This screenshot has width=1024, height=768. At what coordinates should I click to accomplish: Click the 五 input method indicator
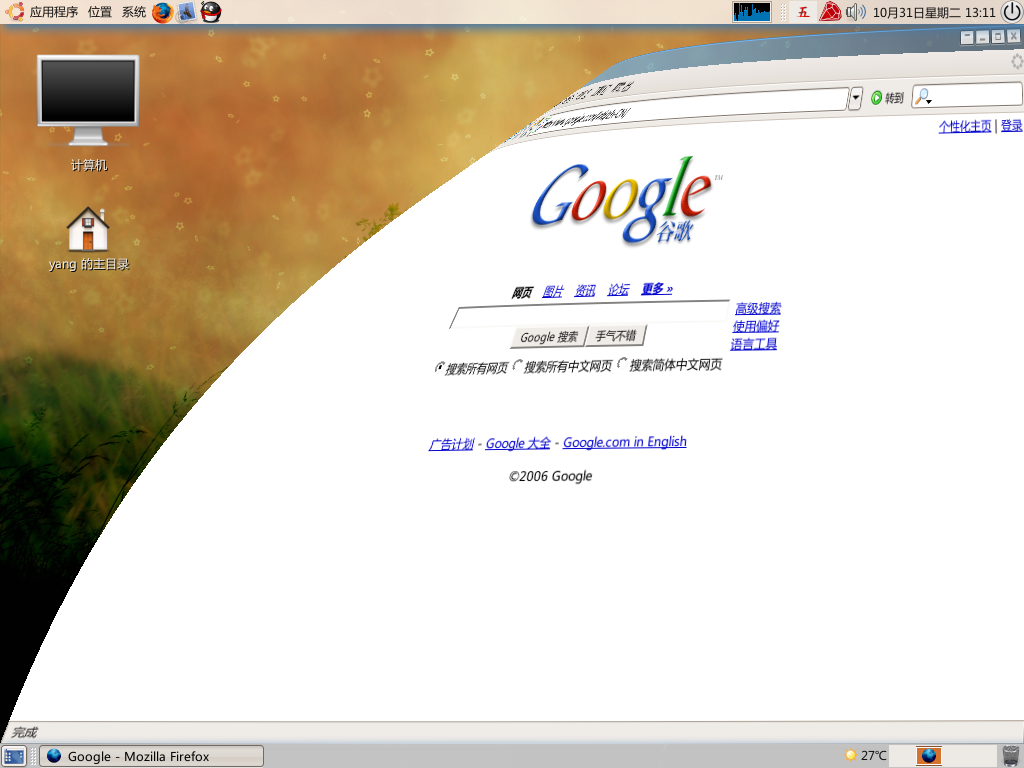click(803, 12)
